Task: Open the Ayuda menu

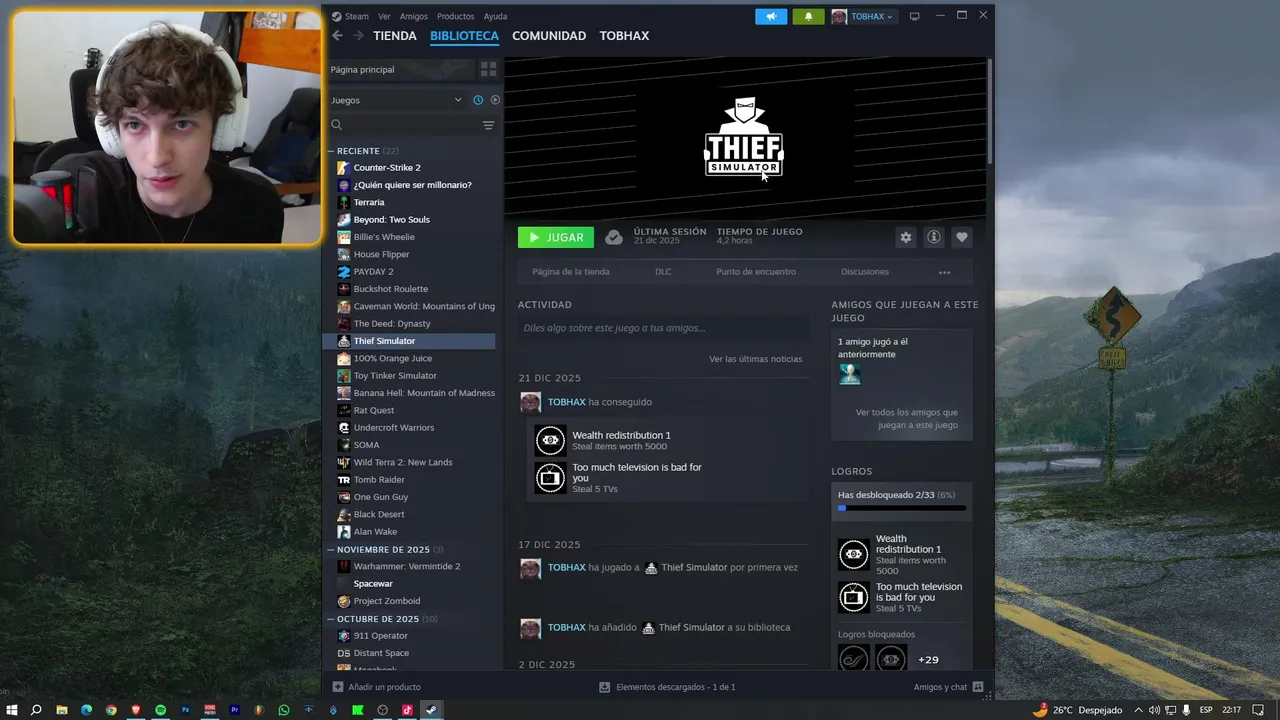Action: (x=495, y=16)
